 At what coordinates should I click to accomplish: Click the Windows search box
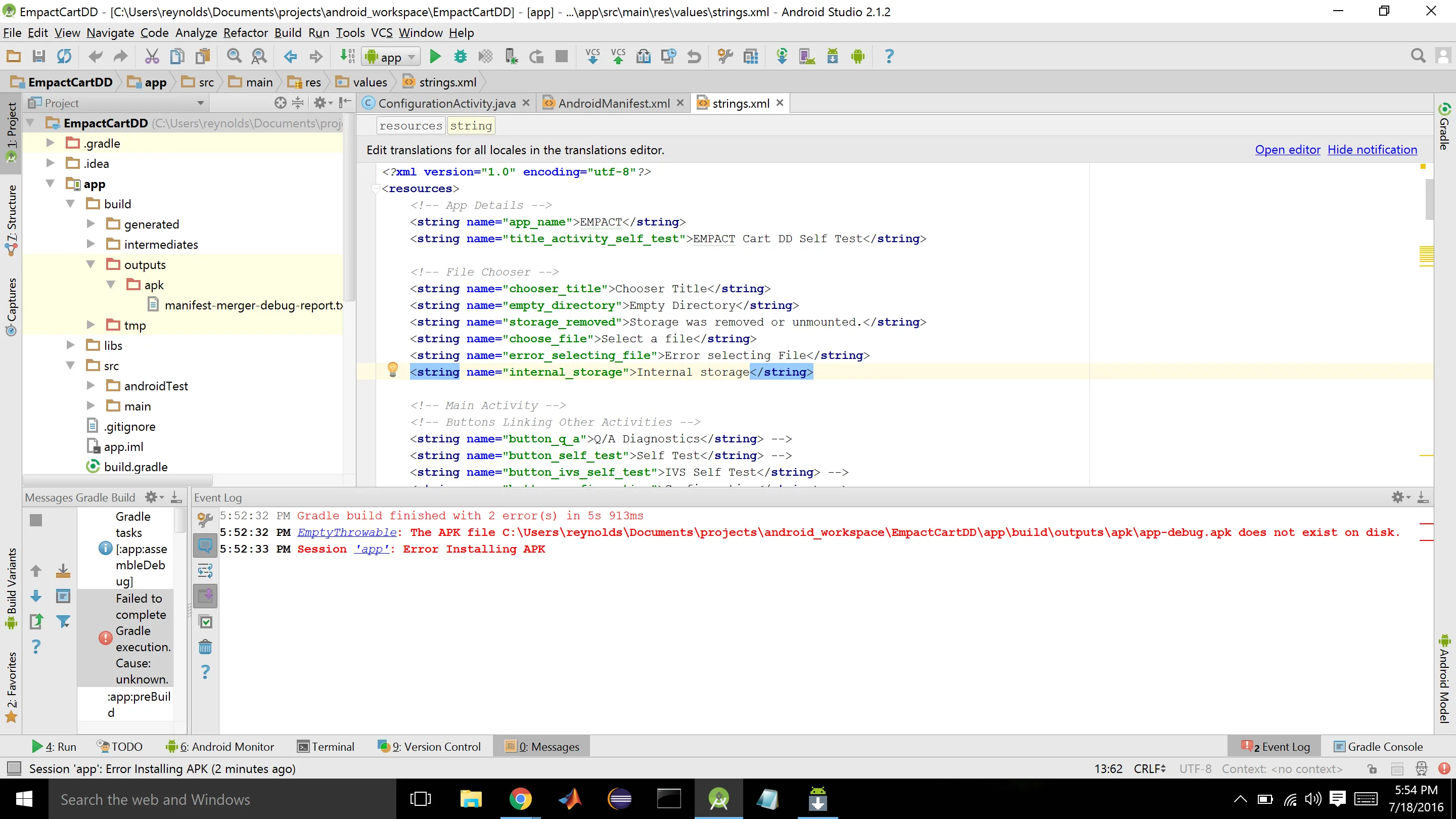click(x=222, y=799)
